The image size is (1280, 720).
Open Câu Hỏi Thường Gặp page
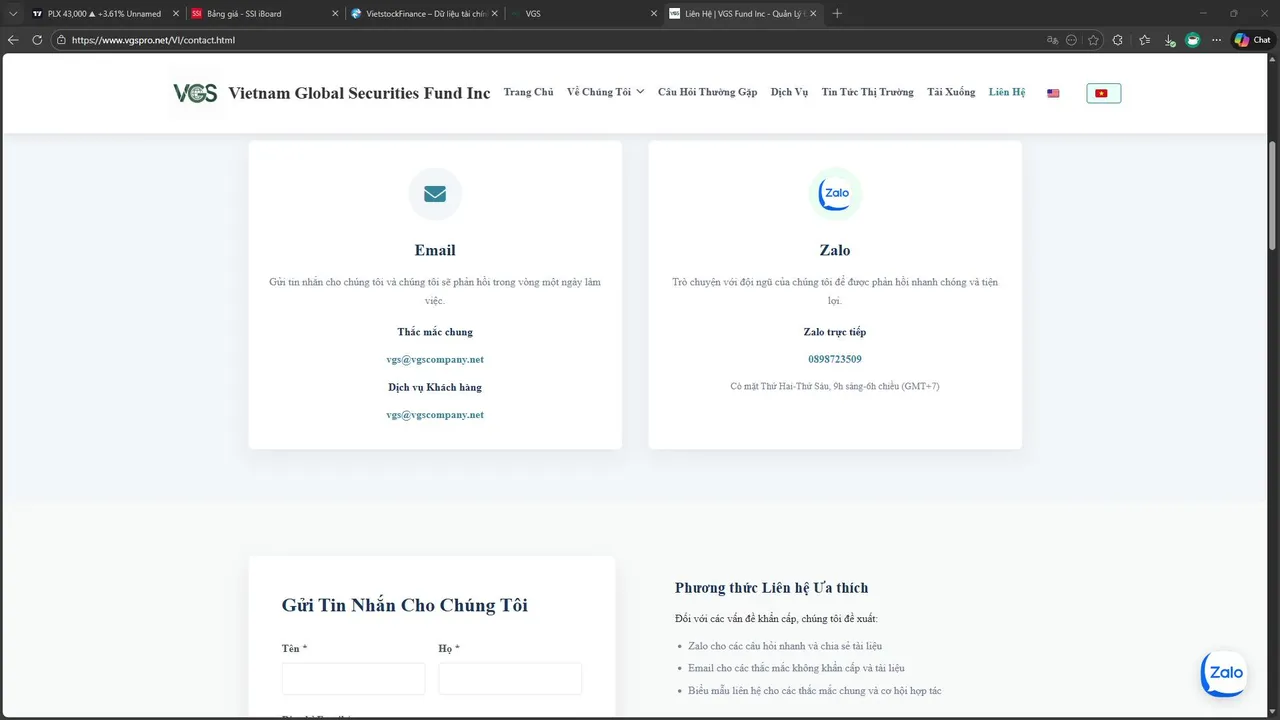tap(707, 92)
